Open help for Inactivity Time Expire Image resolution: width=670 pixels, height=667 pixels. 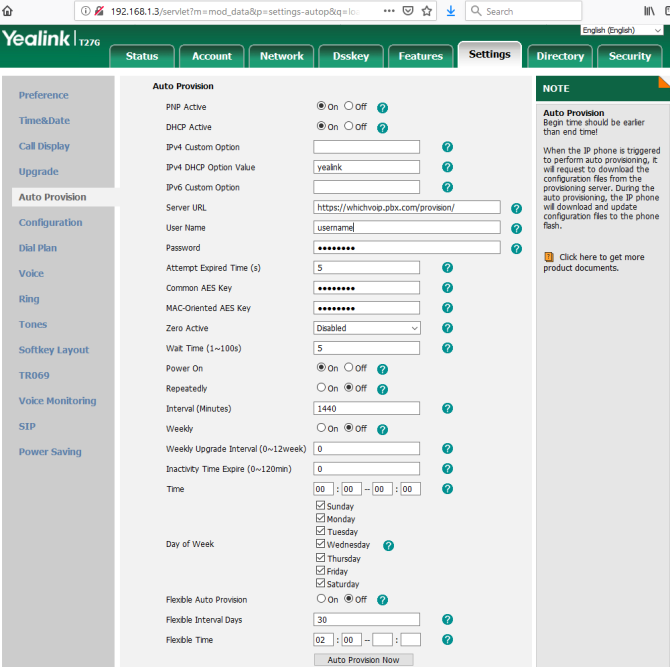[x=447, y=469]
